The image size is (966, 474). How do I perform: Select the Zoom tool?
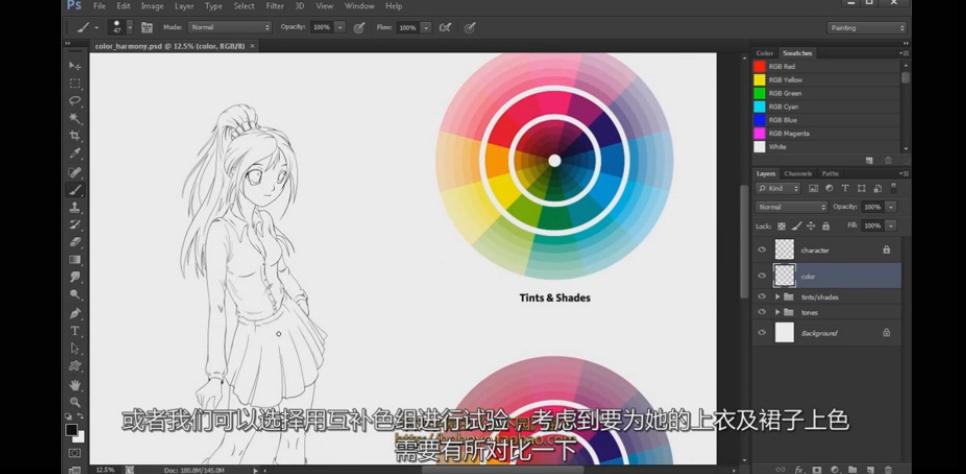tap(75, 402)
